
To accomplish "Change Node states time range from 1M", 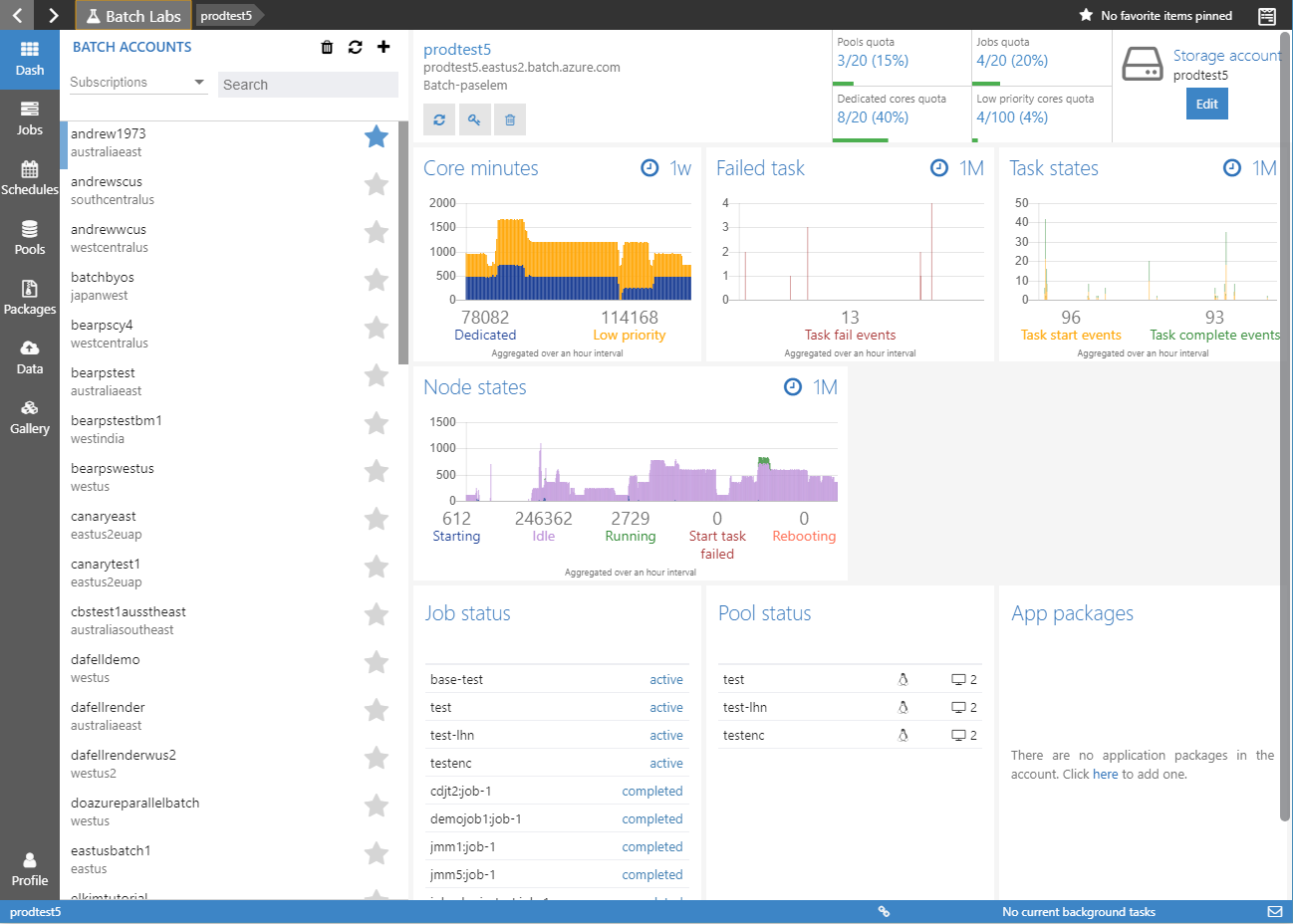I will pos(812,387).
